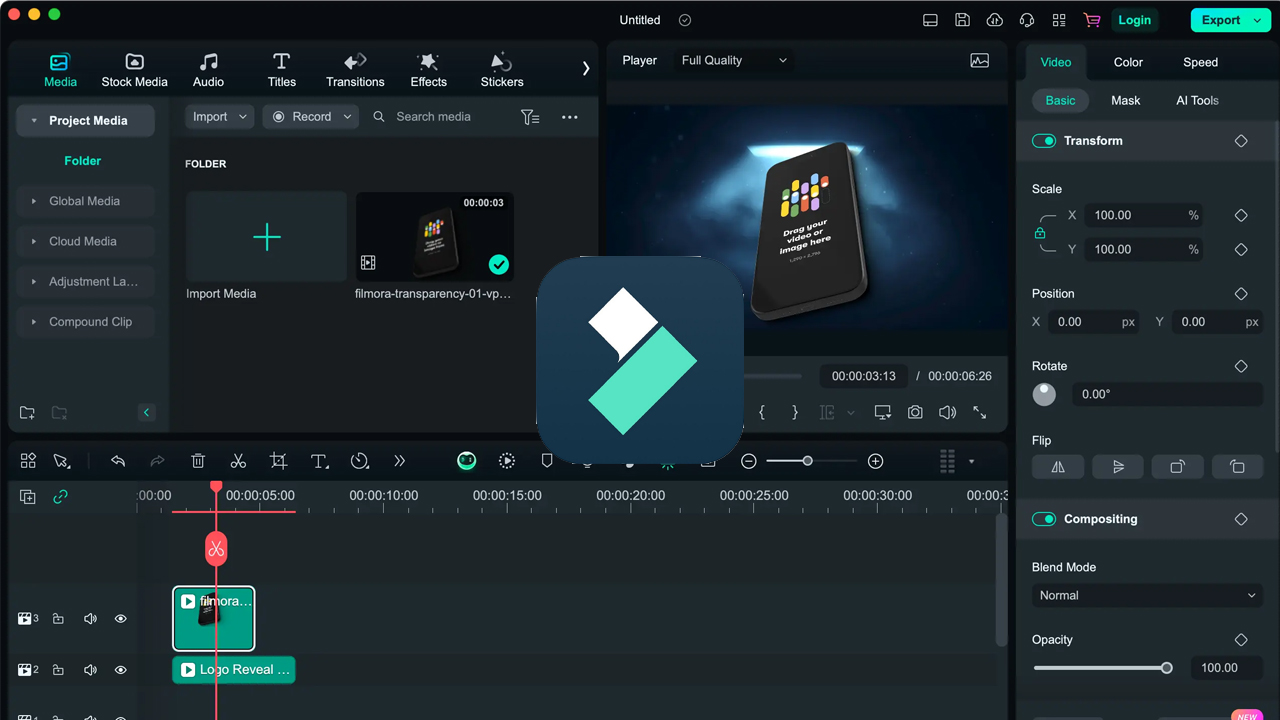This screenshot has width=1280, height=720.
Task: Lock track 3
Action: click(58, 619)
